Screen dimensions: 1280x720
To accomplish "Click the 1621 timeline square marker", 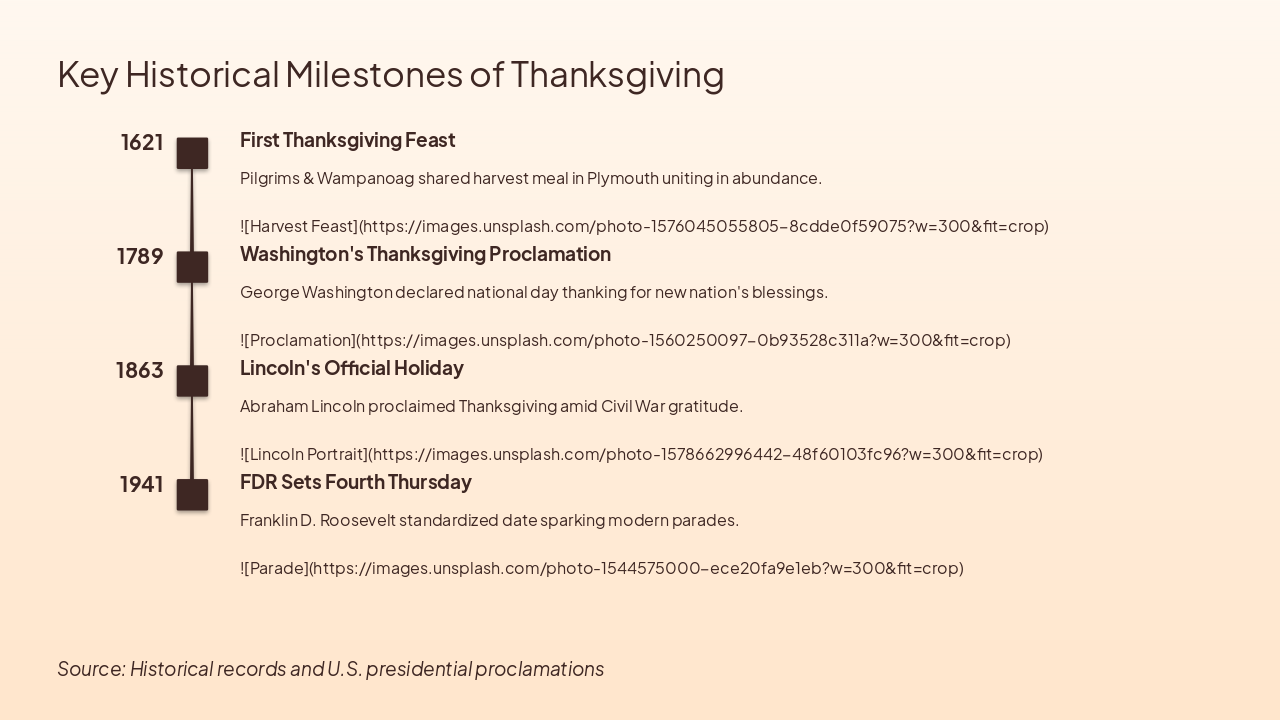I will coord(192,153).
